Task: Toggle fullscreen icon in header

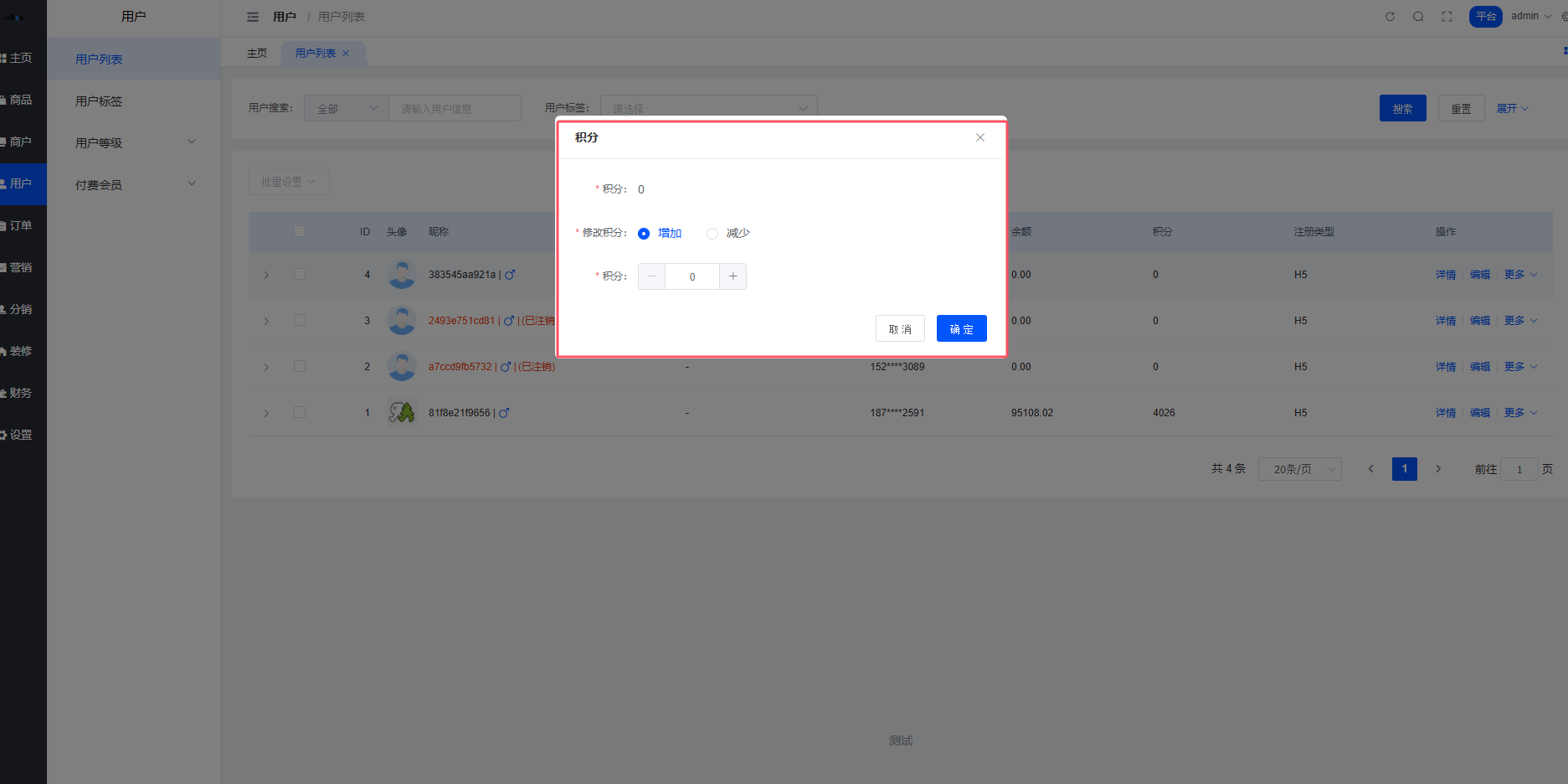Action: click(x=1447, y=17)
